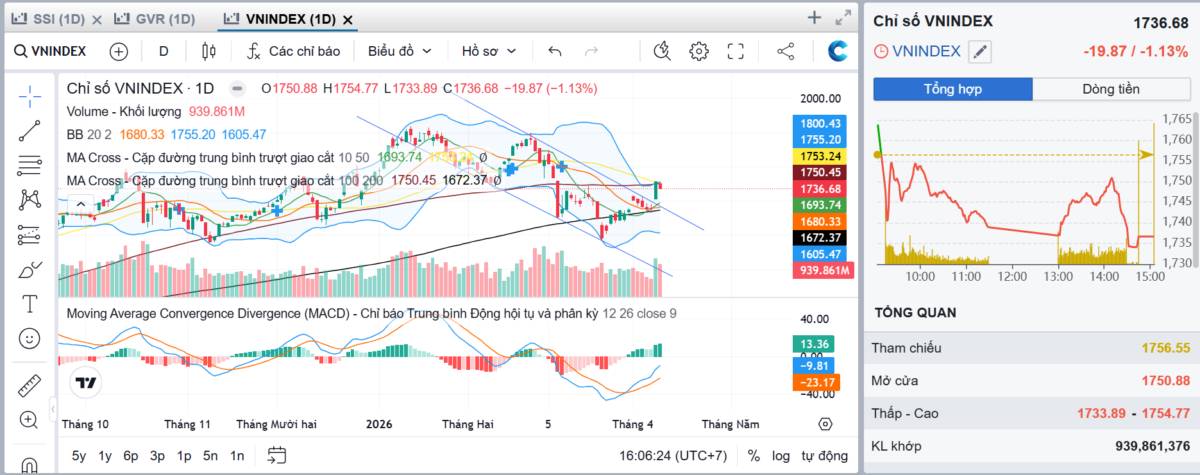
Task: Open chart settings gear icon
Action: click(699, 51)
